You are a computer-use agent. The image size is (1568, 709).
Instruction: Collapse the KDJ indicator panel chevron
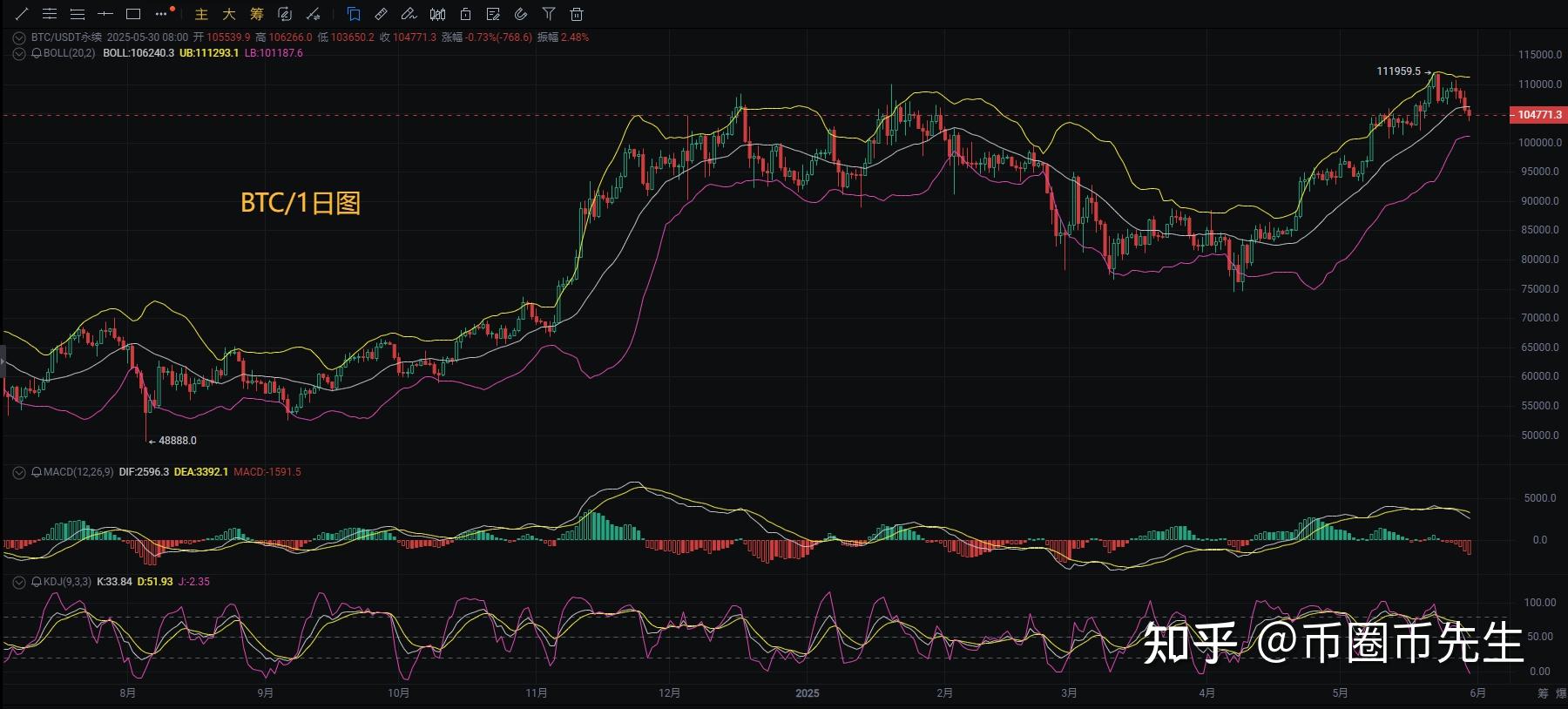pyautogui.click(x=18, y=582)
